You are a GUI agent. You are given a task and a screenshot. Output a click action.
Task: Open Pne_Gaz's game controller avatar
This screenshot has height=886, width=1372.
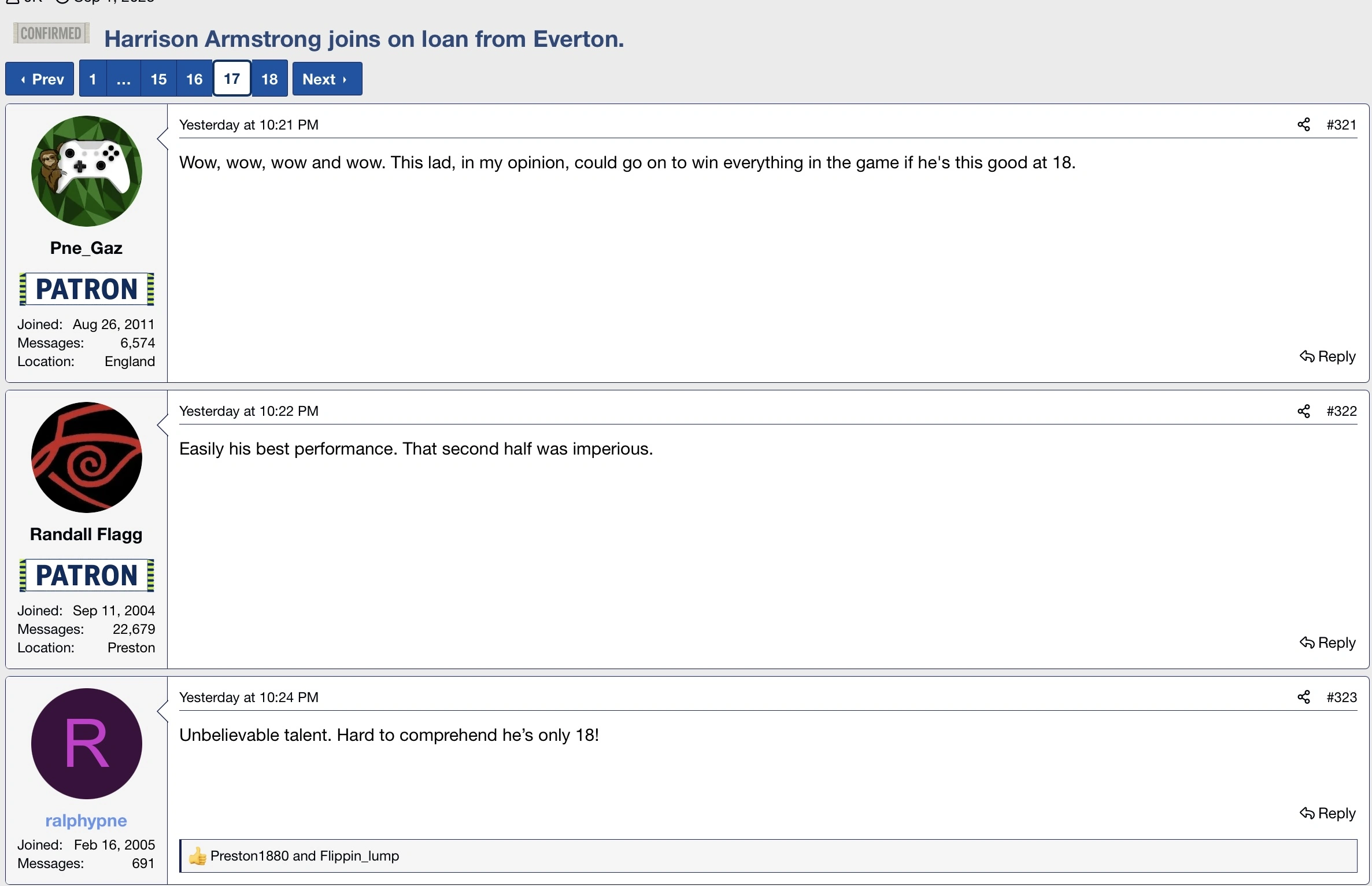point(87,171)
